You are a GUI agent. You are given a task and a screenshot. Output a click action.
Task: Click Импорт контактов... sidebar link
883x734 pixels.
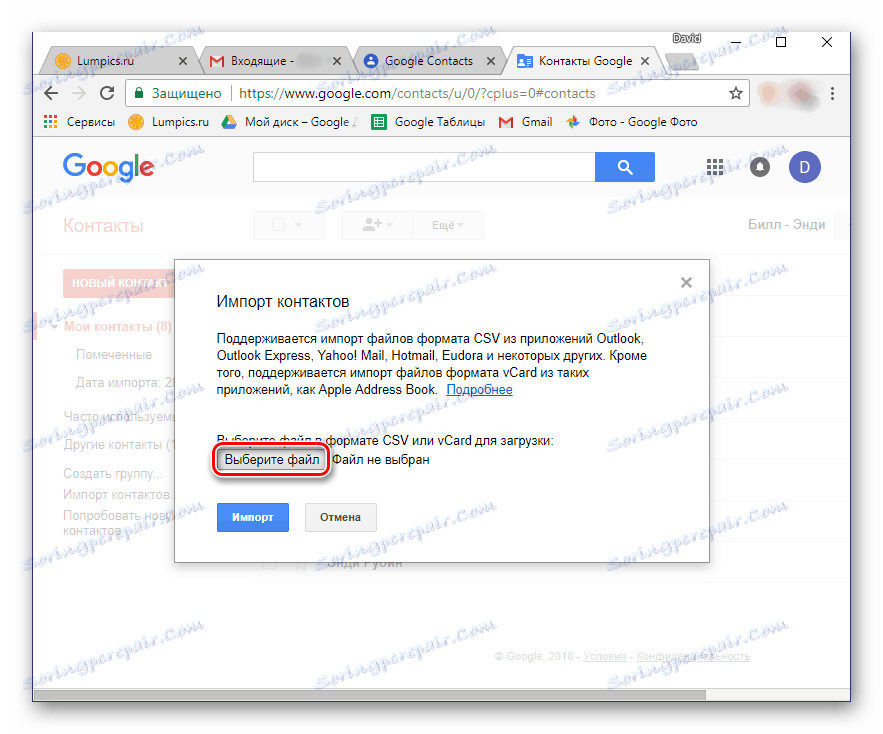117,495
